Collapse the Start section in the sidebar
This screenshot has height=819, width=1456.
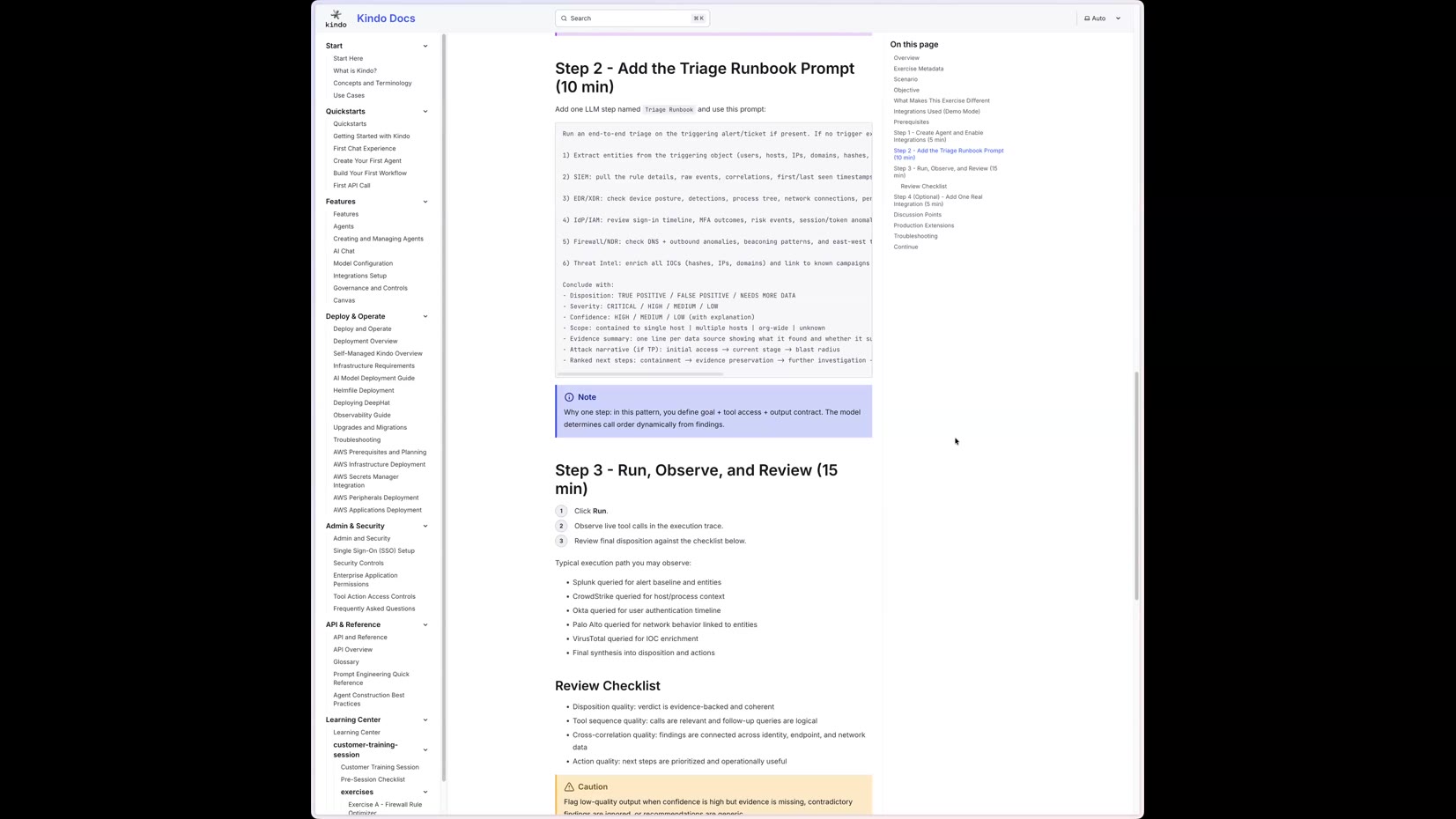pos(425,46)
